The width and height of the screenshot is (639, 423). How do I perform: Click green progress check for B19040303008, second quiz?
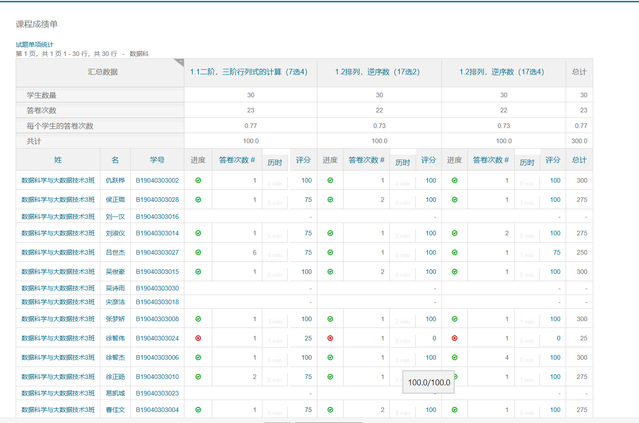click(329, 319)
